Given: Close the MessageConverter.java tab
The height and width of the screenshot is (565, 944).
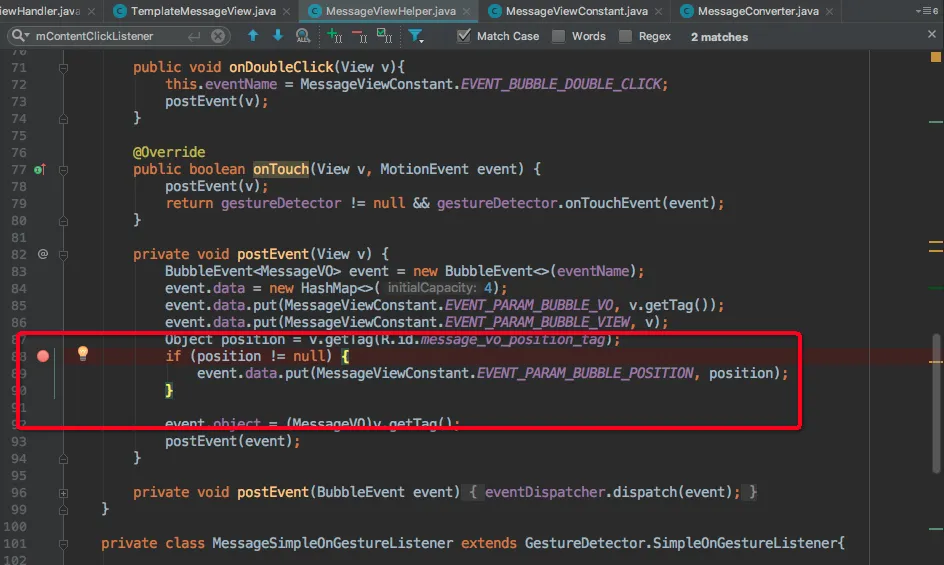Looking at the screenshot, I should click(830, 11).
